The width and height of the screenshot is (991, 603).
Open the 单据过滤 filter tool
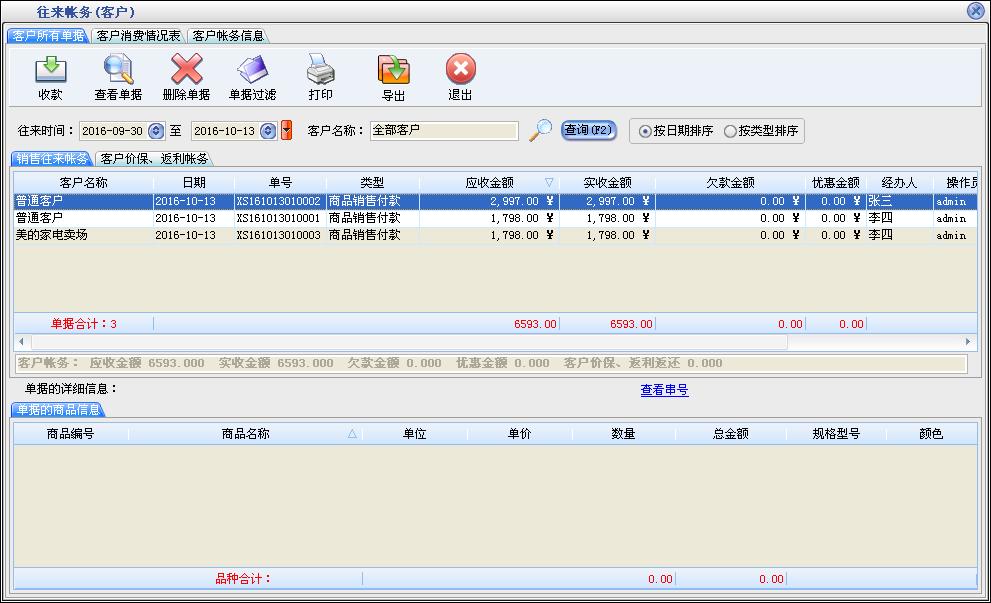(x=252, y=71)
